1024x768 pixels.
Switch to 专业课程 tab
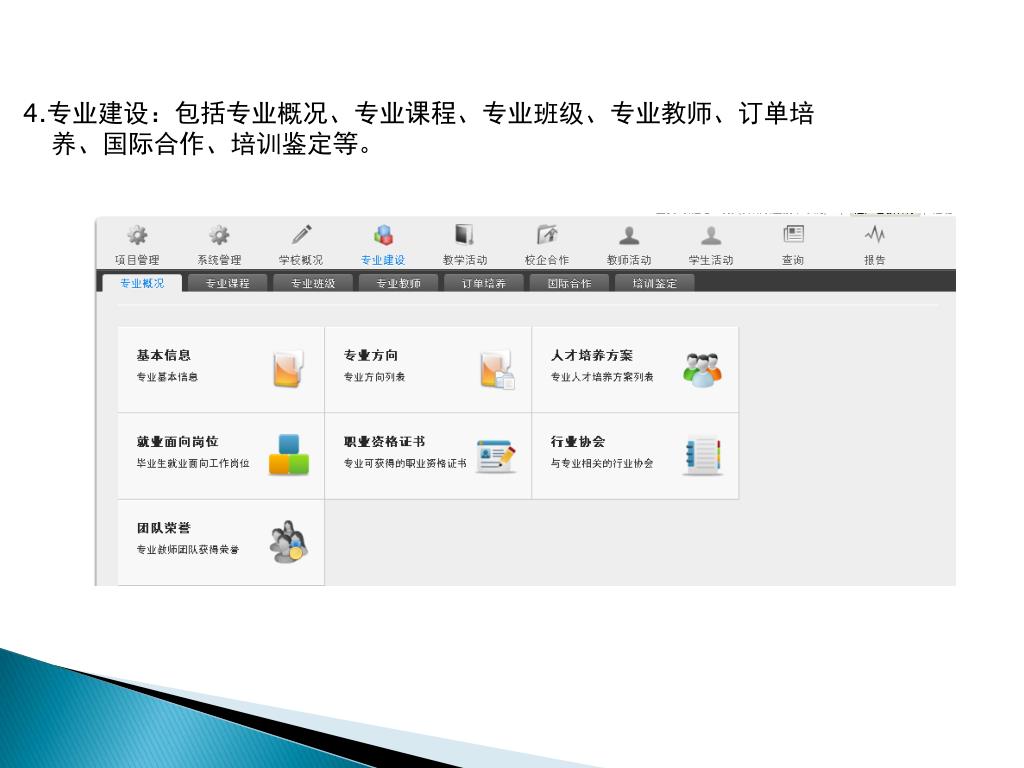click(x=227, y=283)
